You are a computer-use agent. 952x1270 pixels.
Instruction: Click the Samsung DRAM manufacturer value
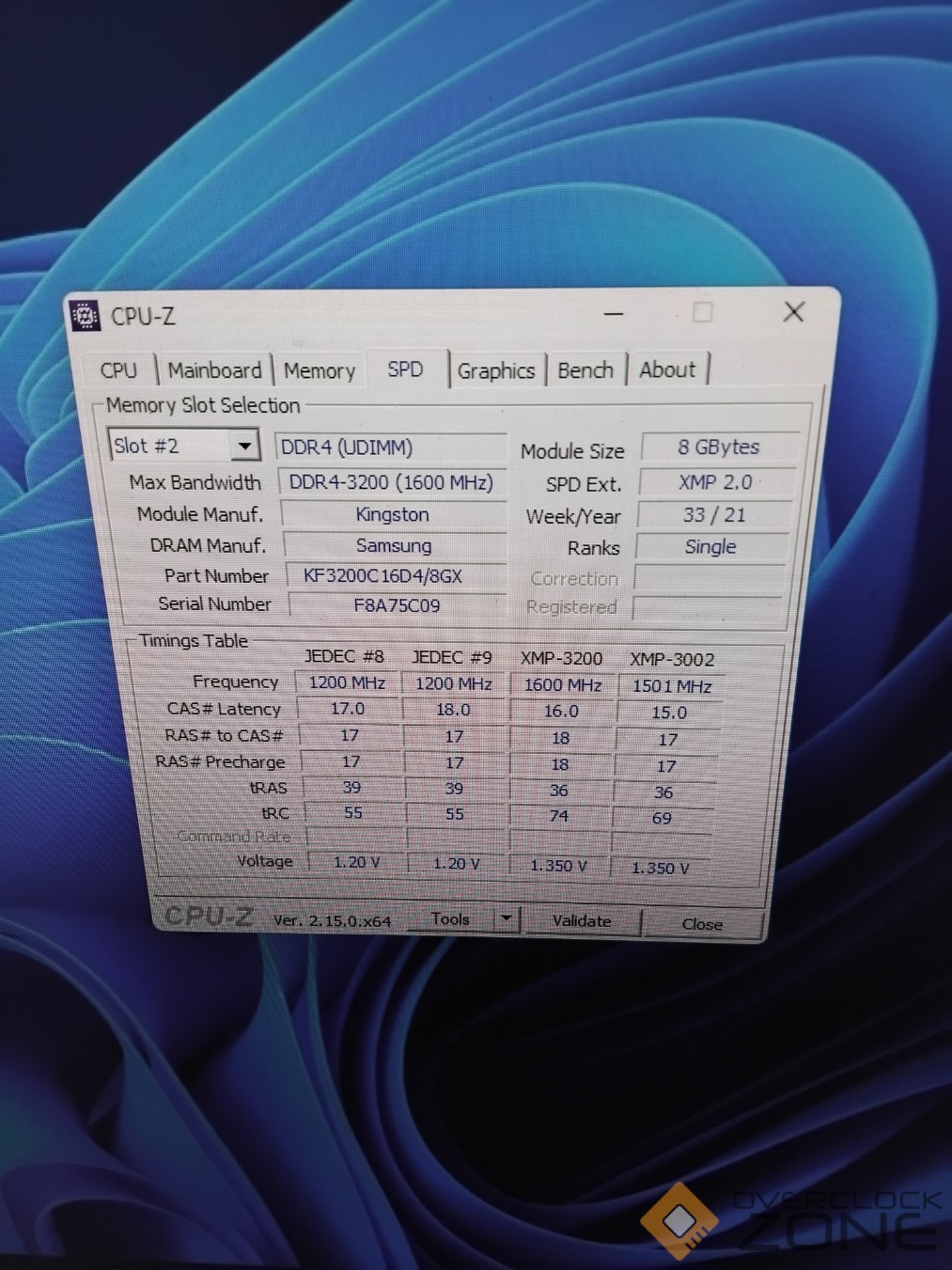point(394,545)
